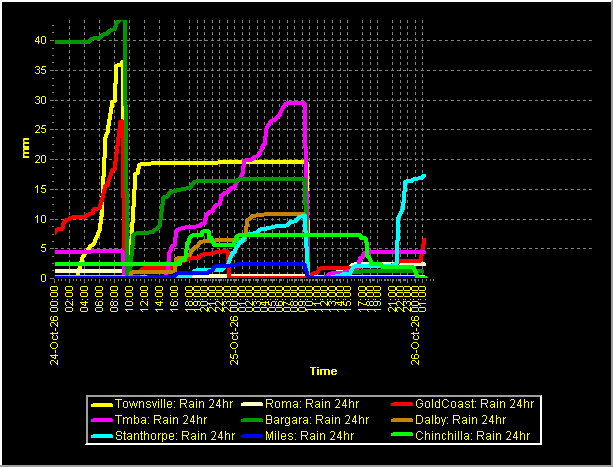Select the 'Roma: Rain 24hr' legend label
This screenshot has width=613, height=467.
312,404
